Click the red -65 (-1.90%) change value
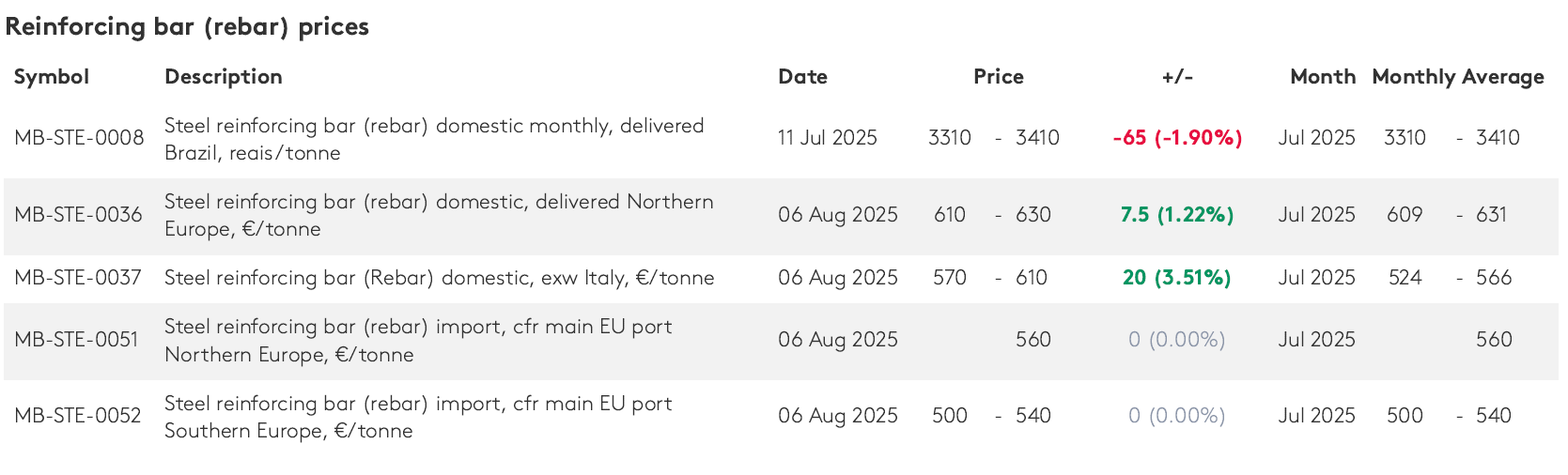The width and height of the screenshot is (1568, 475). pos(1177,138)
